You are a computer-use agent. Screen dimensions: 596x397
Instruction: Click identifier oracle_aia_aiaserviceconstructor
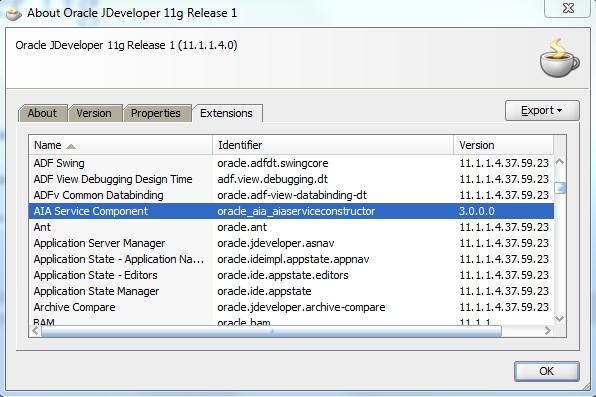coord(296,211)
